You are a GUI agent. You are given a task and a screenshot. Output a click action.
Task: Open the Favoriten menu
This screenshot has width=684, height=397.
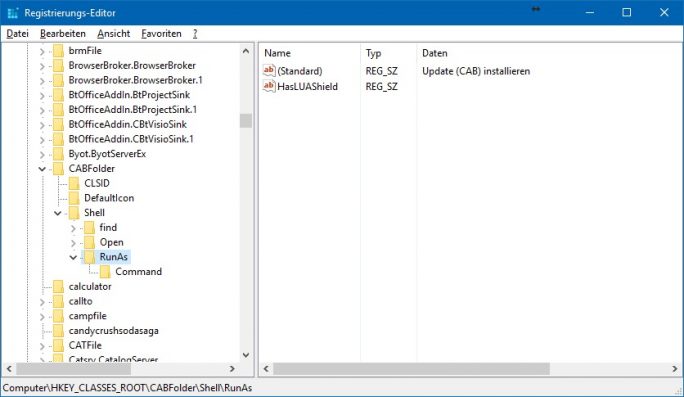(161, 34)
